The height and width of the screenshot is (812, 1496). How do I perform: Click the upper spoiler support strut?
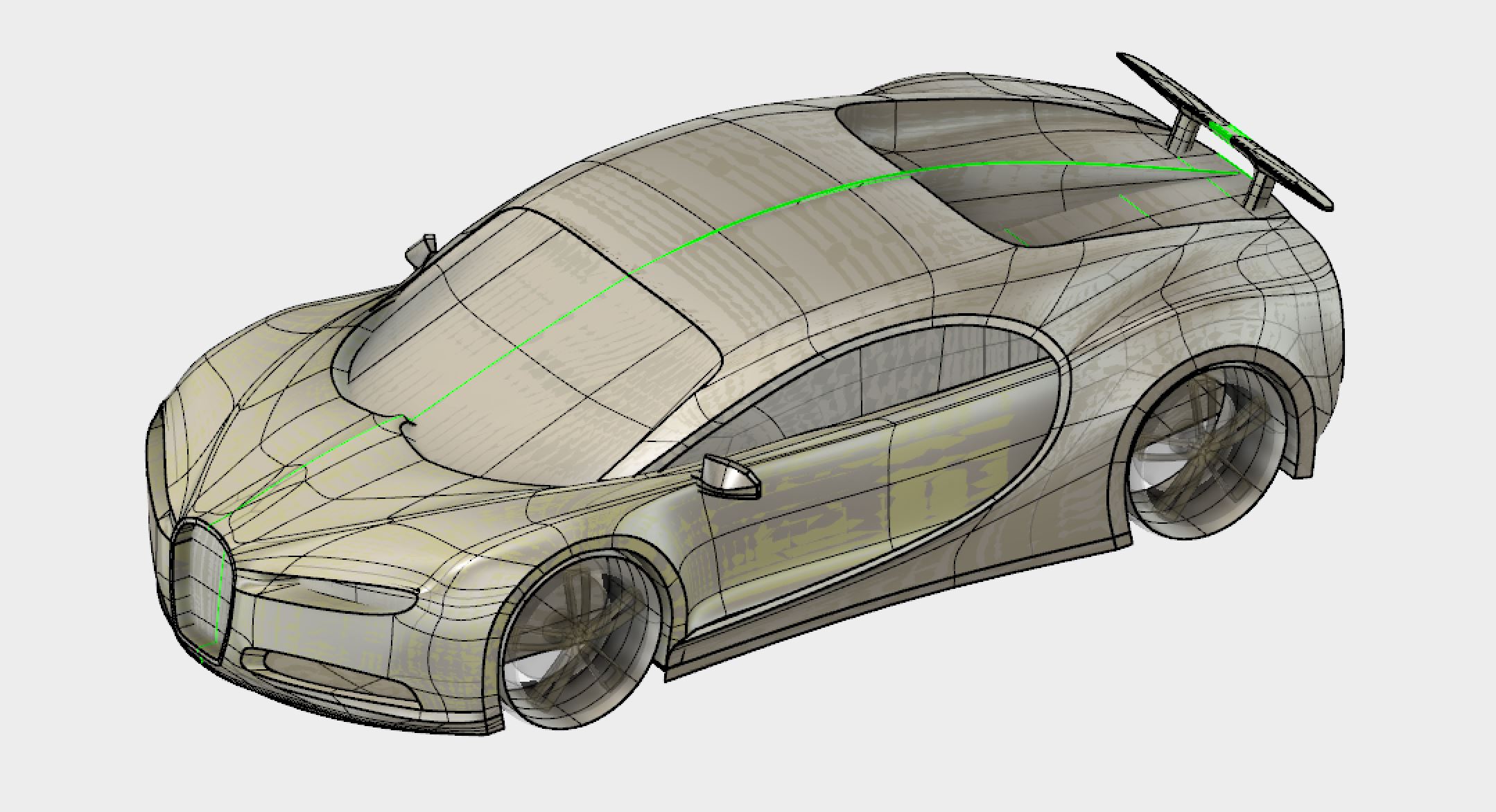coord(1182,133)
